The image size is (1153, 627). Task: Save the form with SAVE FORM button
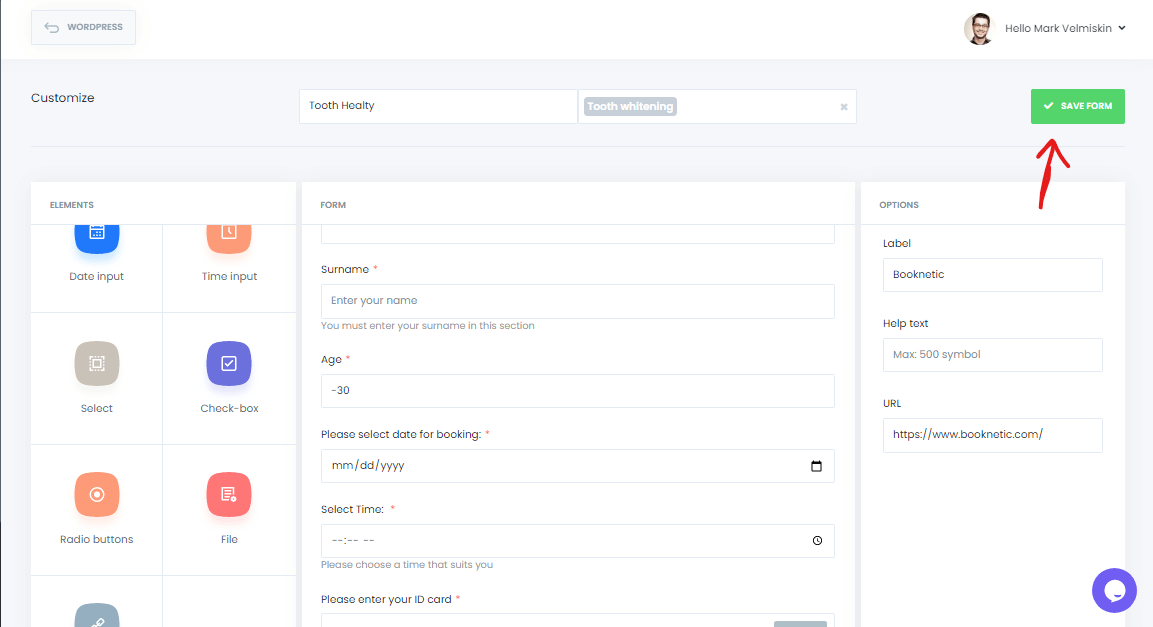(x=1077, y=106)
